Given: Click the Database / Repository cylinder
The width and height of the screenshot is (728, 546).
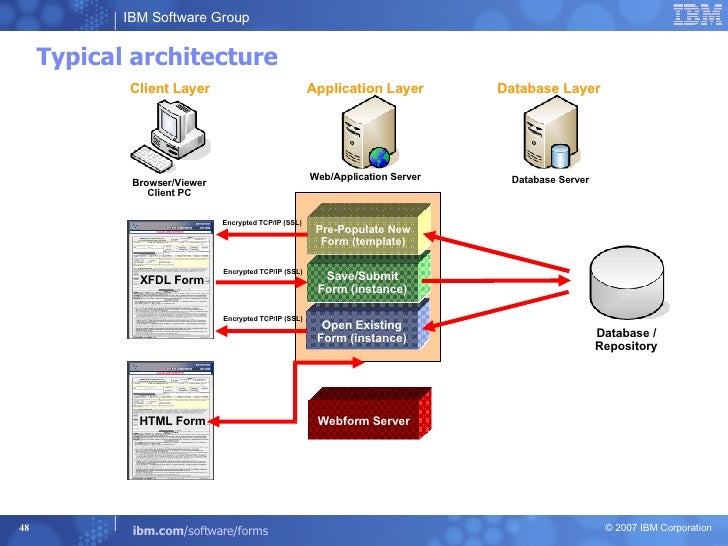Looking at the screenshot, I should 627,283.
